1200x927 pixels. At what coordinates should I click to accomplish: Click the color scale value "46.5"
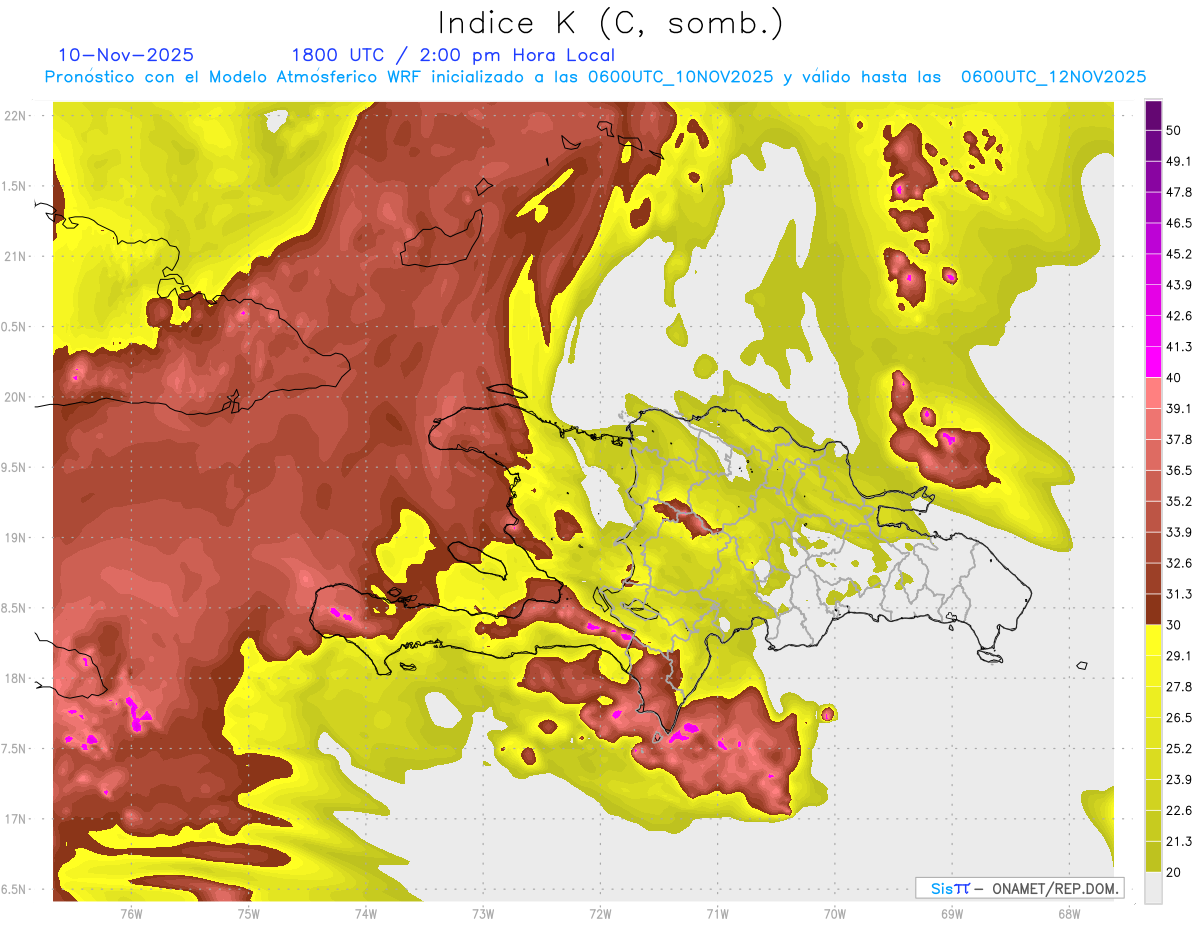(x=1178, y=223)
